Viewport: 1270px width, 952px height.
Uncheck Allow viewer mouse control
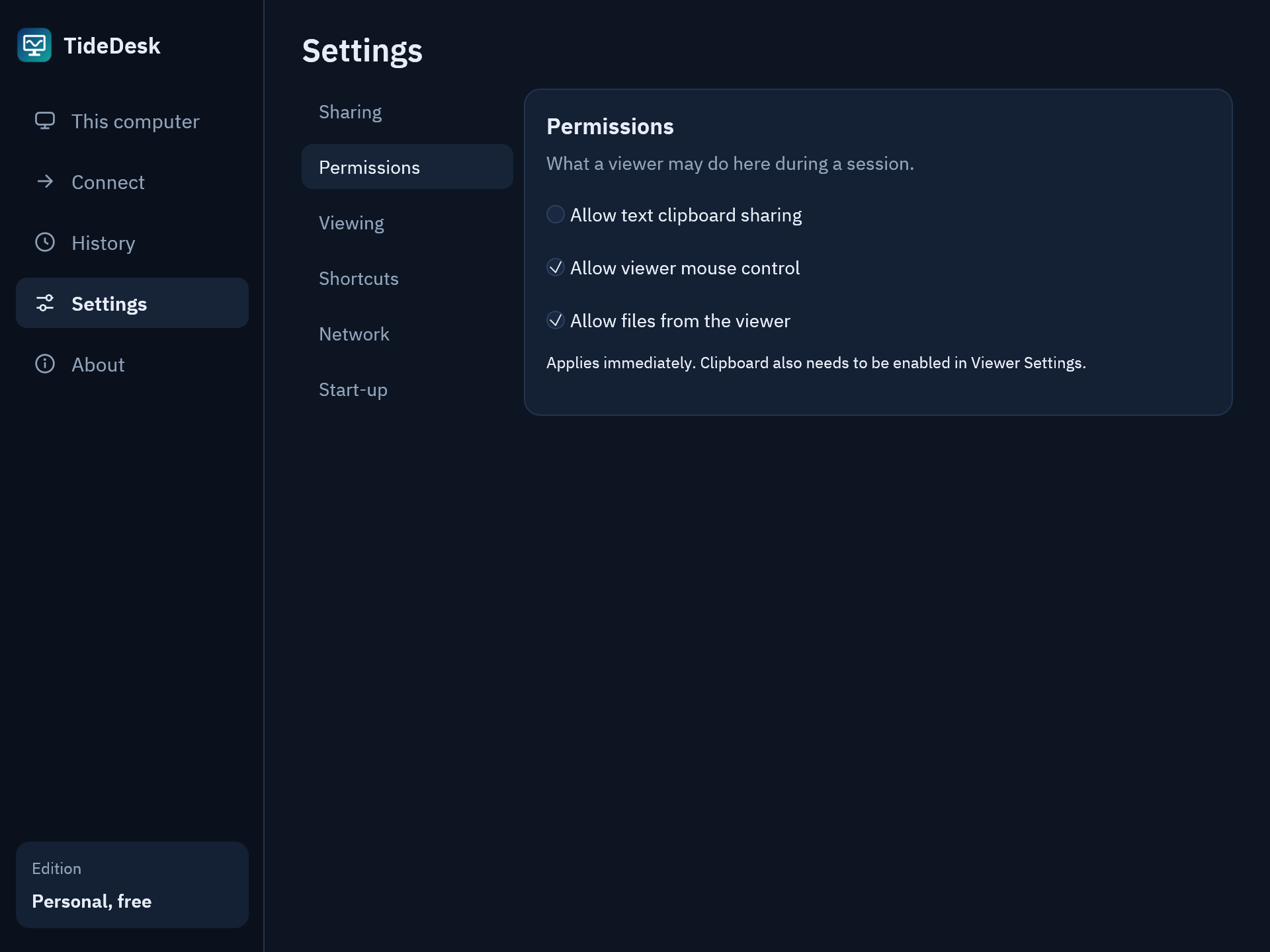tap(556, 268)
